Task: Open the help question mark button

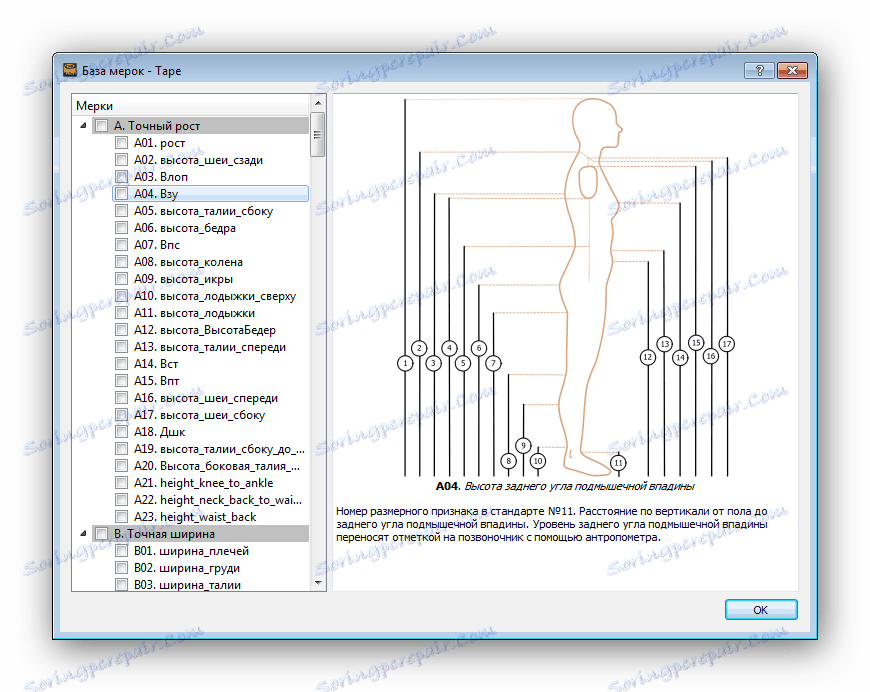Action: [759, 70]
